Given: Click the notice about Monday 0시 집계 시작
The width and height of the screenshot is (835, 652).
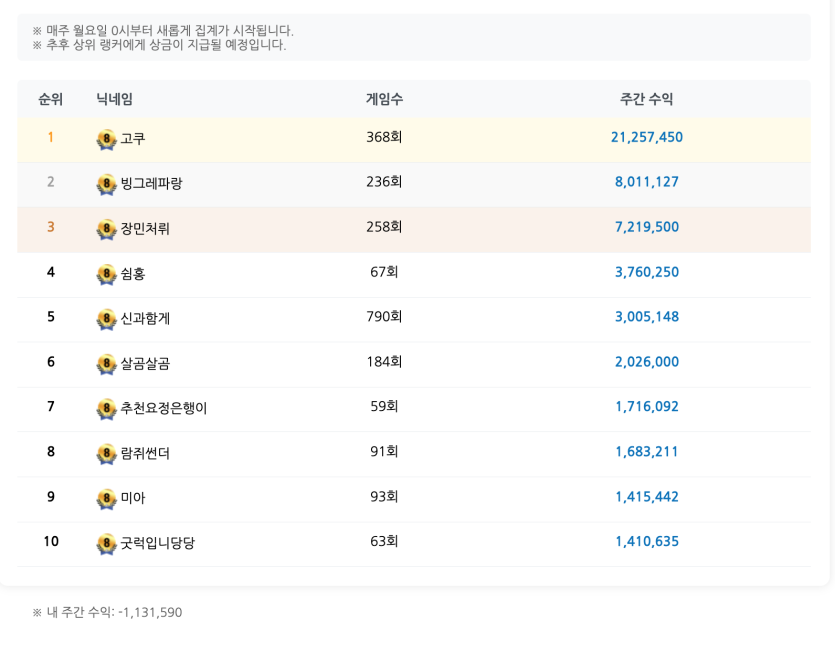Looking at the screenshot, I should click(x=163, y=30).
